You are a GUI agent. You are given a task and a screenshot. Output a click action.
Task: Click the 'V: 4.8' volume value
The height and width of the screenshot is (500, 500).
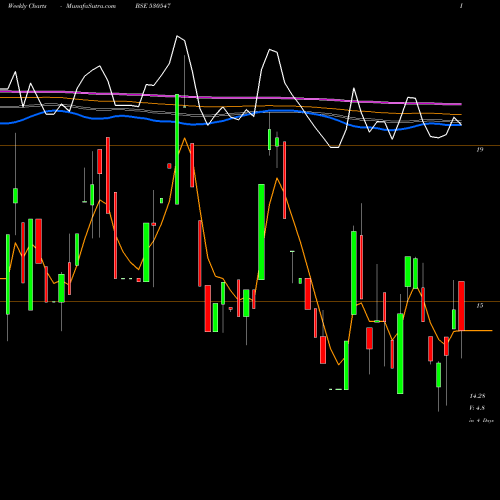coord(477,408)
